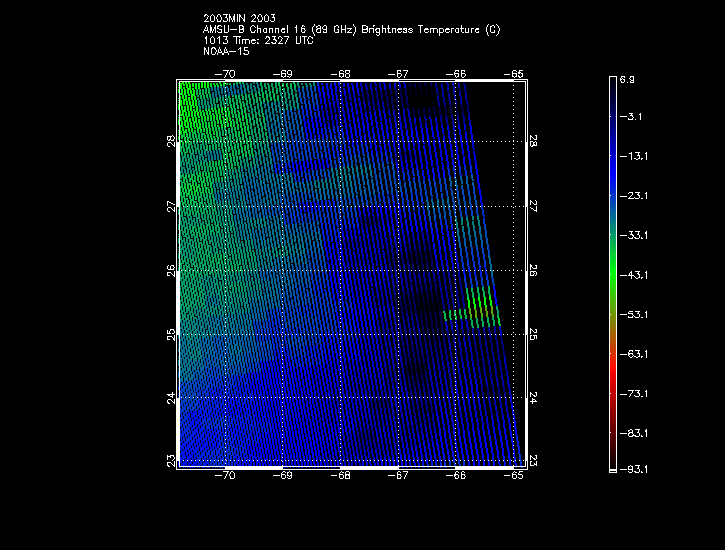Select the -93.1 label at color scale bottom
Screen dimensions: 725x550
coord(632,469)
